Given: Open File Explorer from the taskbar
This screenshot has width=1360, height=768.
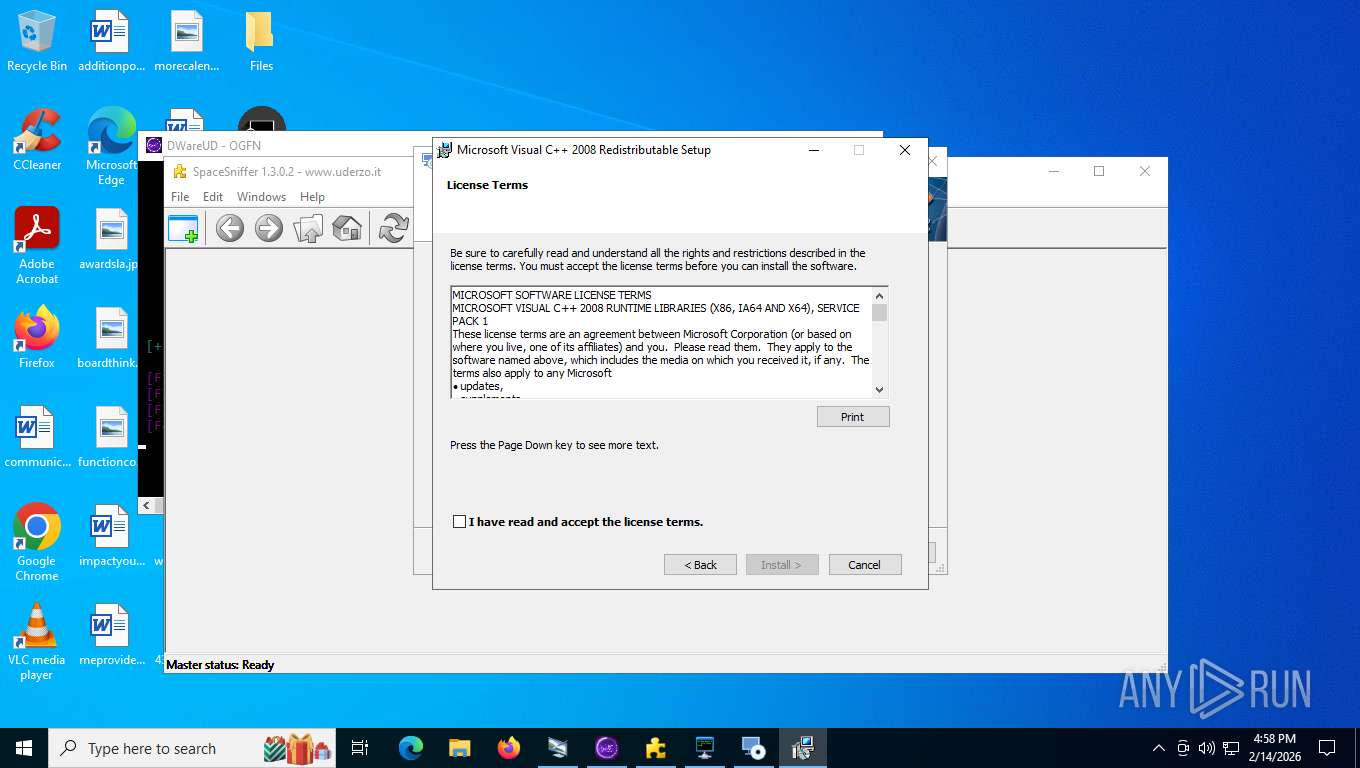Looking at the screenshot, I should pyautogui.click(x=459, y=748).
